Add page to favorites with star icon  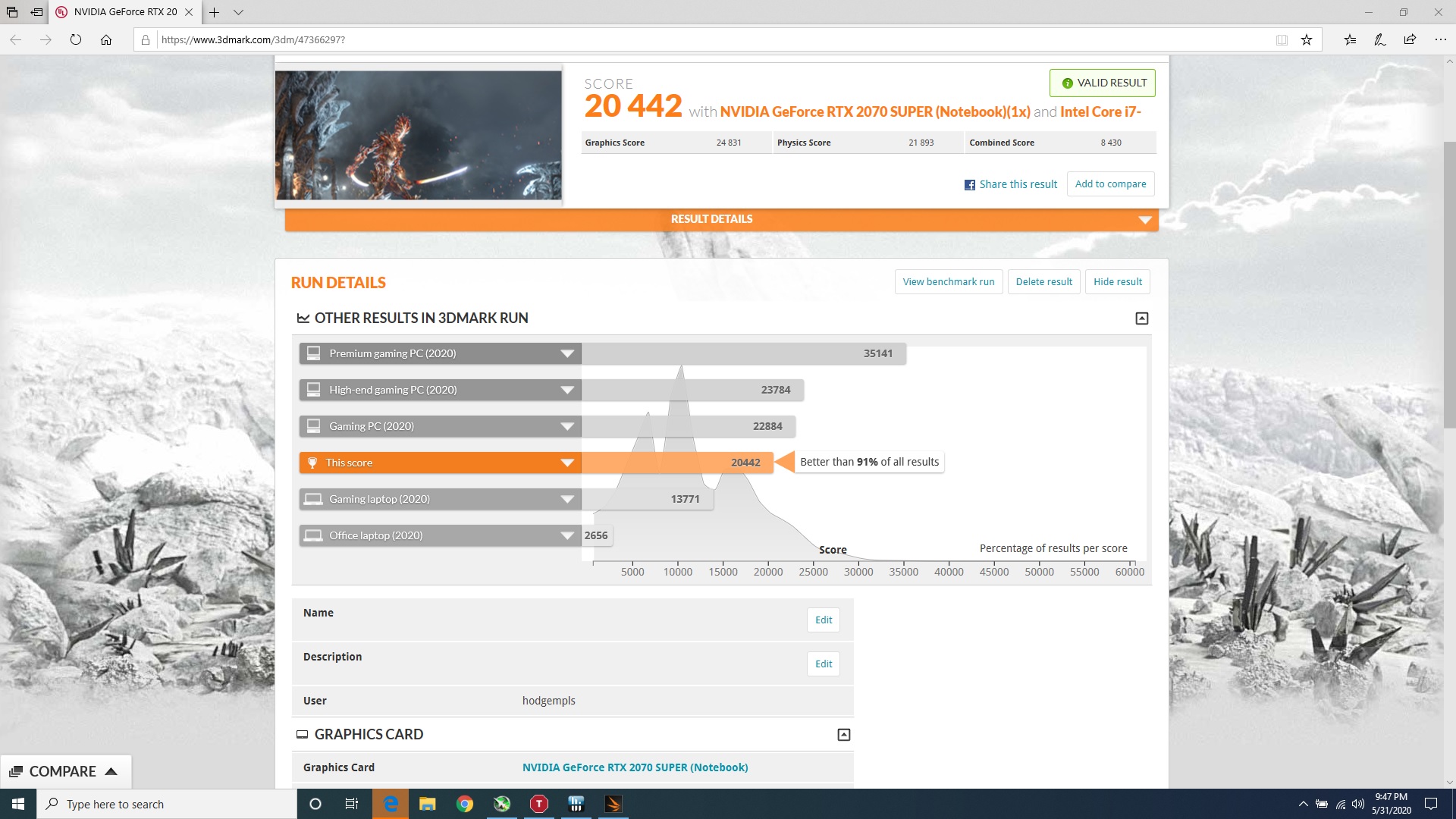[1307, 39]
